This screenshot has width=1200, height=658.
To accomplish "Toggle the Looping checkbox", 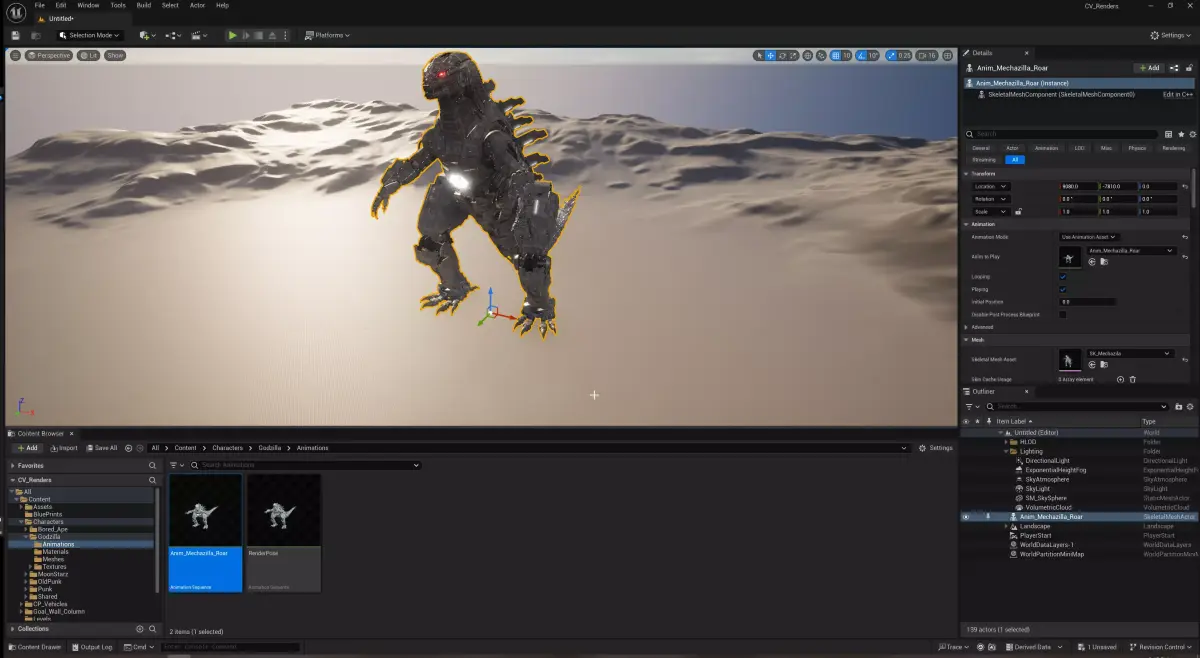I will pos(1063,277).
